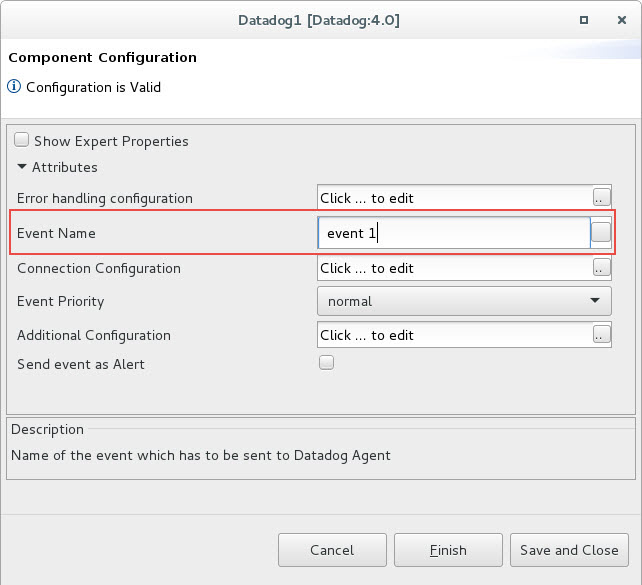This screenshot has width=642, height=585.
Task: Toggle Send event as Alert checkbox
Action: tap(326, 363)
